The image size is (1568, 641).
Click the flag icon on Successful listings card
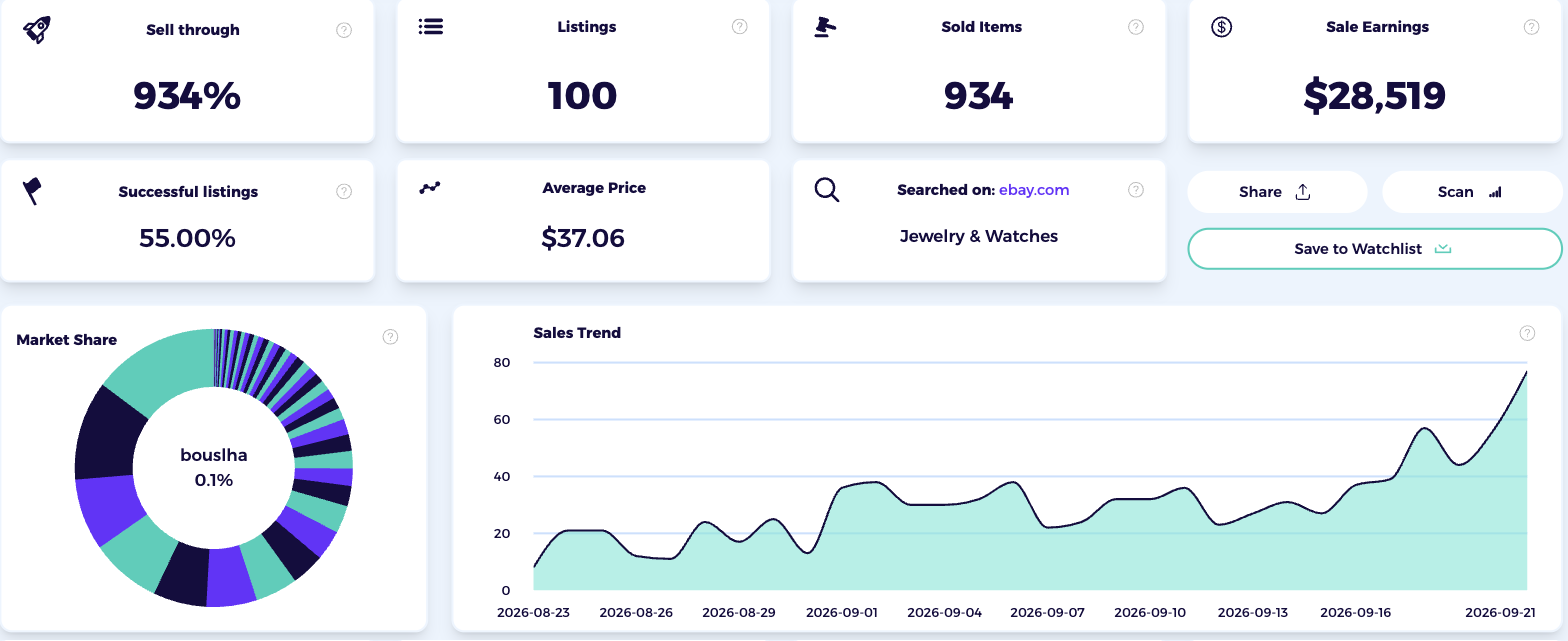pyautogui.click(x=32, y=191)
